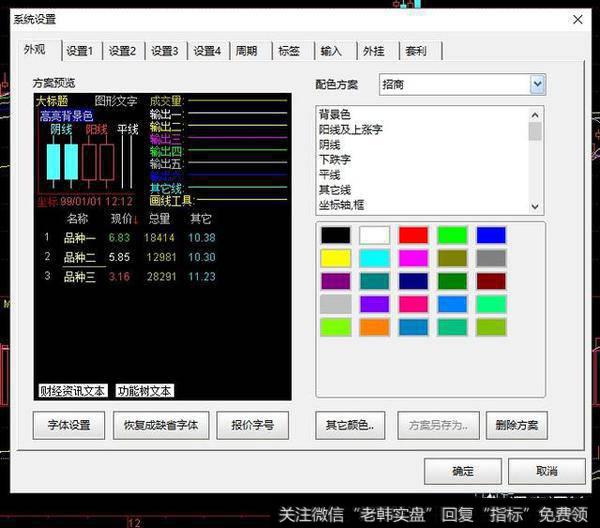Pick the yellow-green swatch in bottom row
Screen dimensions: 600x528
491,328
